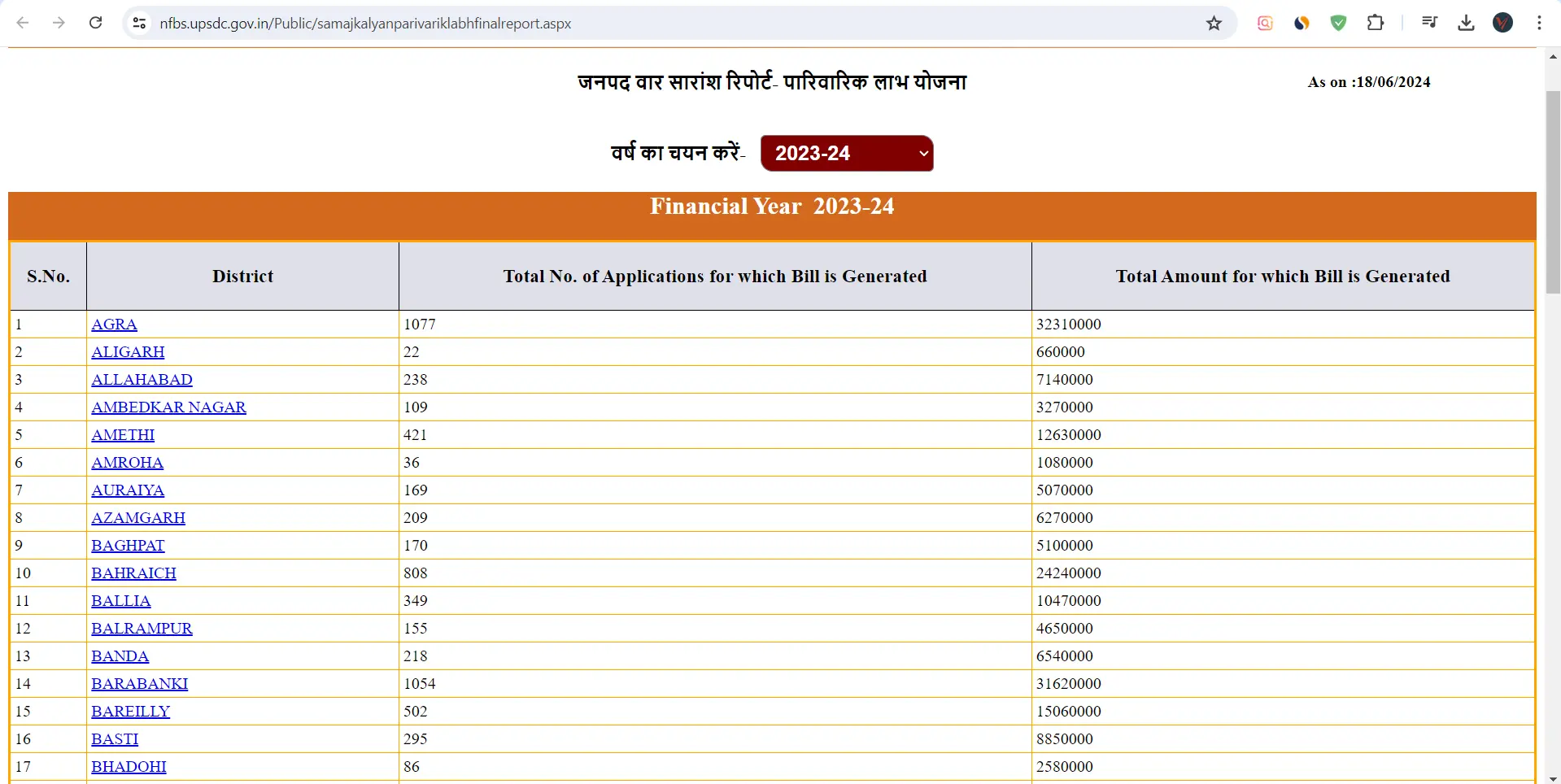Open the BALRAMPUR district link
The height and width of the screenshot is (784, 1561).
pyautogui.click(x=142, y=628)
